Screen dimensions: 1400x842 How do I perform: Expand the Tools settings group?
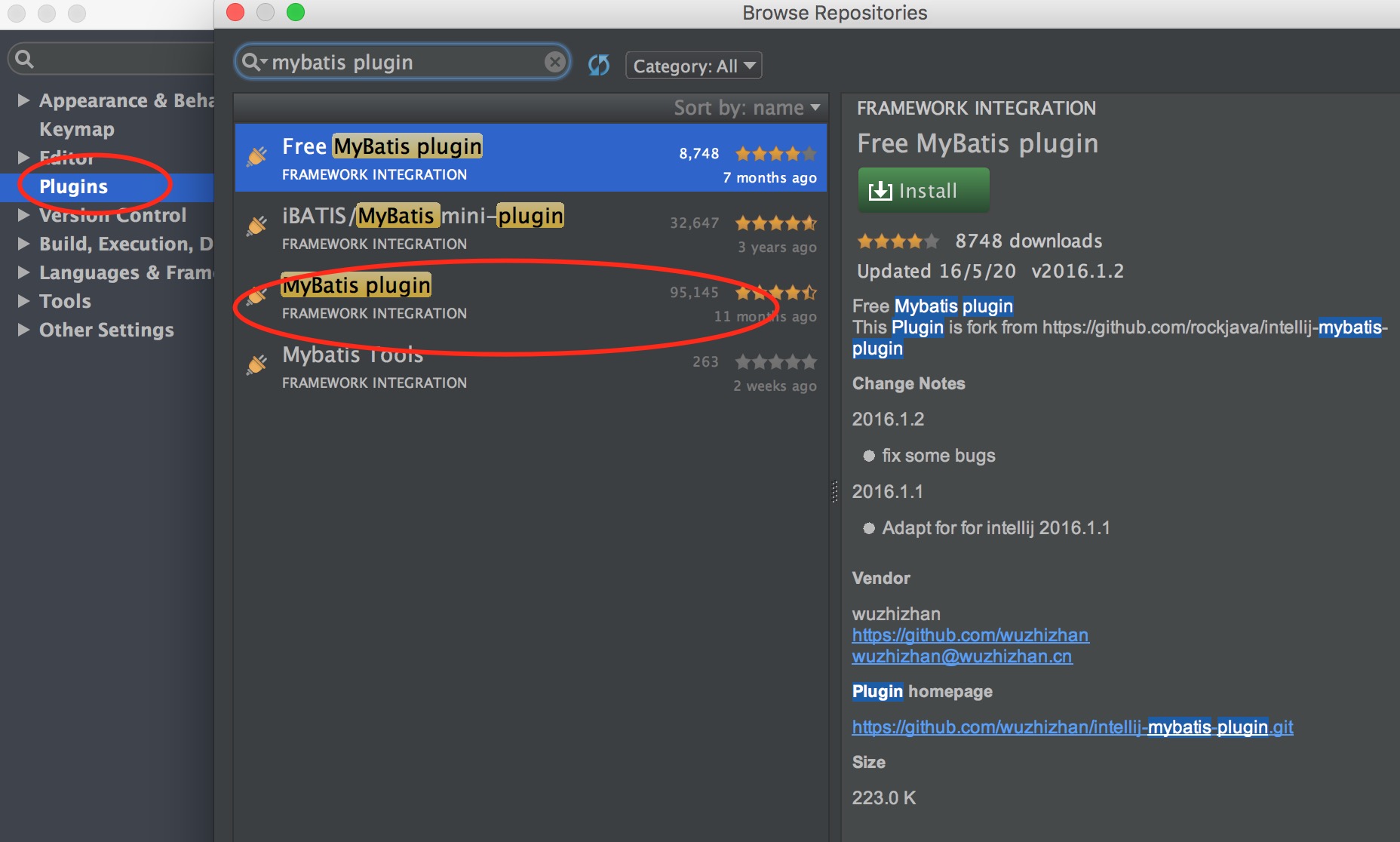point(23,301)
